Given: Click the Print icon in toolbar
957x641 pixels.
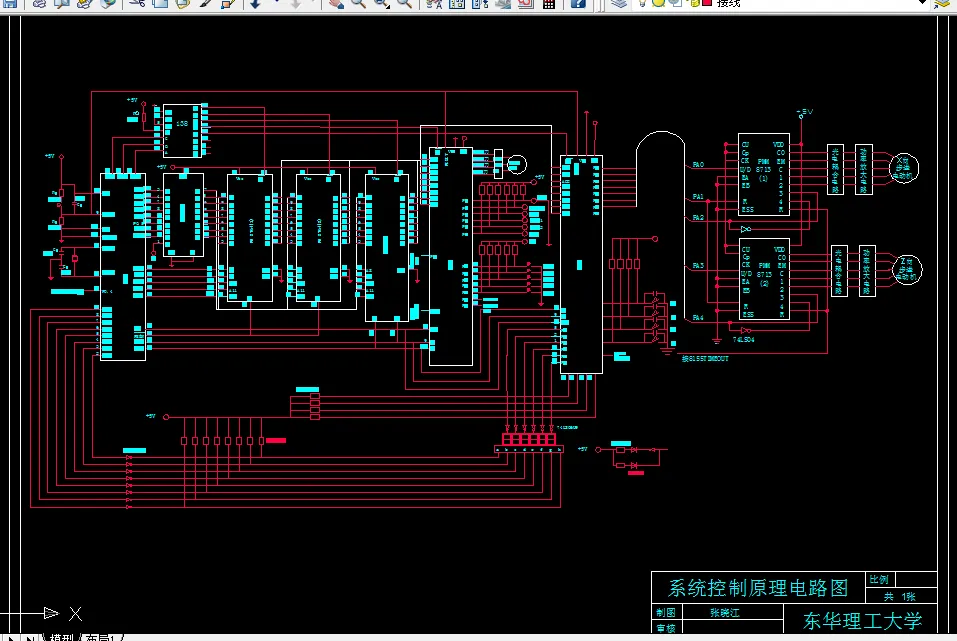Looking at the screenshot, I should coord(38,4).
